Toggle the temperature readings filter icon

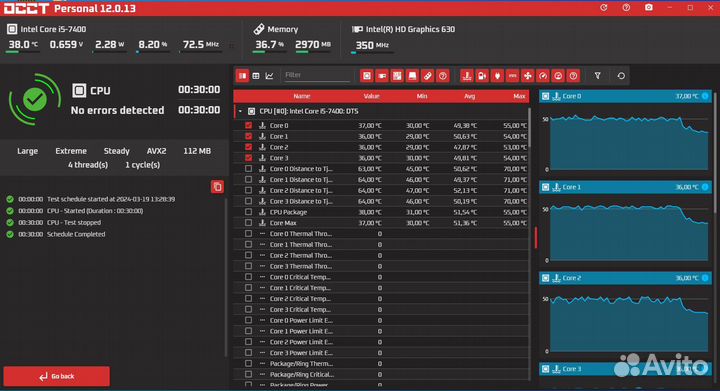[467, 76]
